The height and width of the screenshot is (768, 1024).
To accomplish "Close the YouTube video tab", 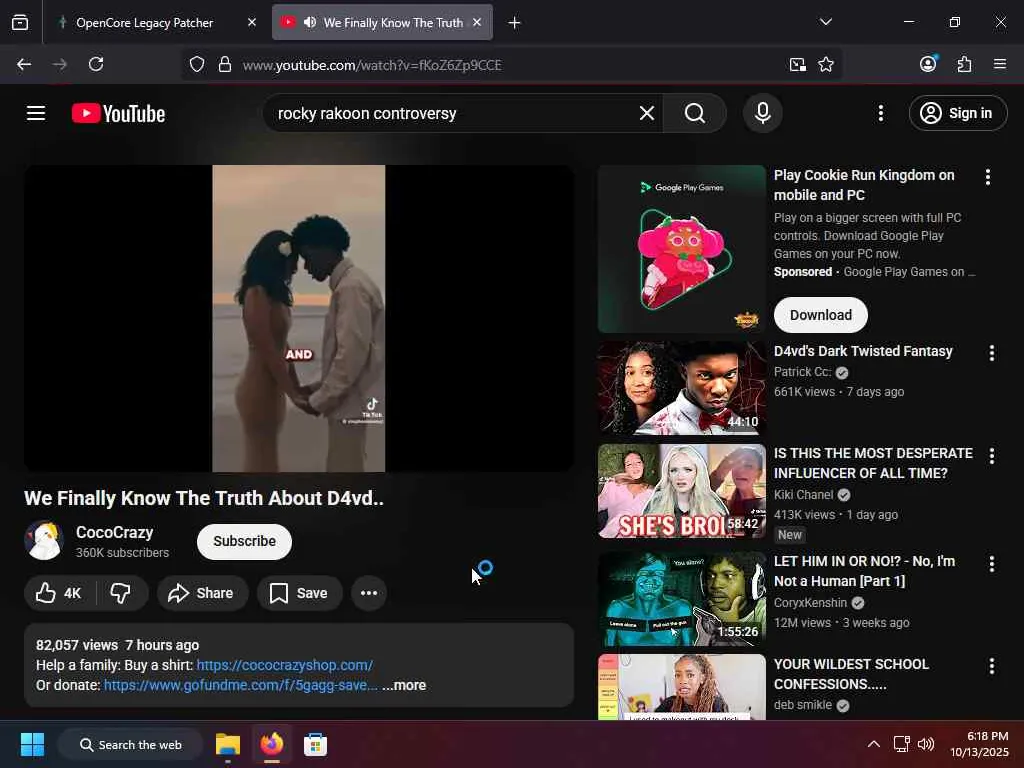I will click(477, 22).
